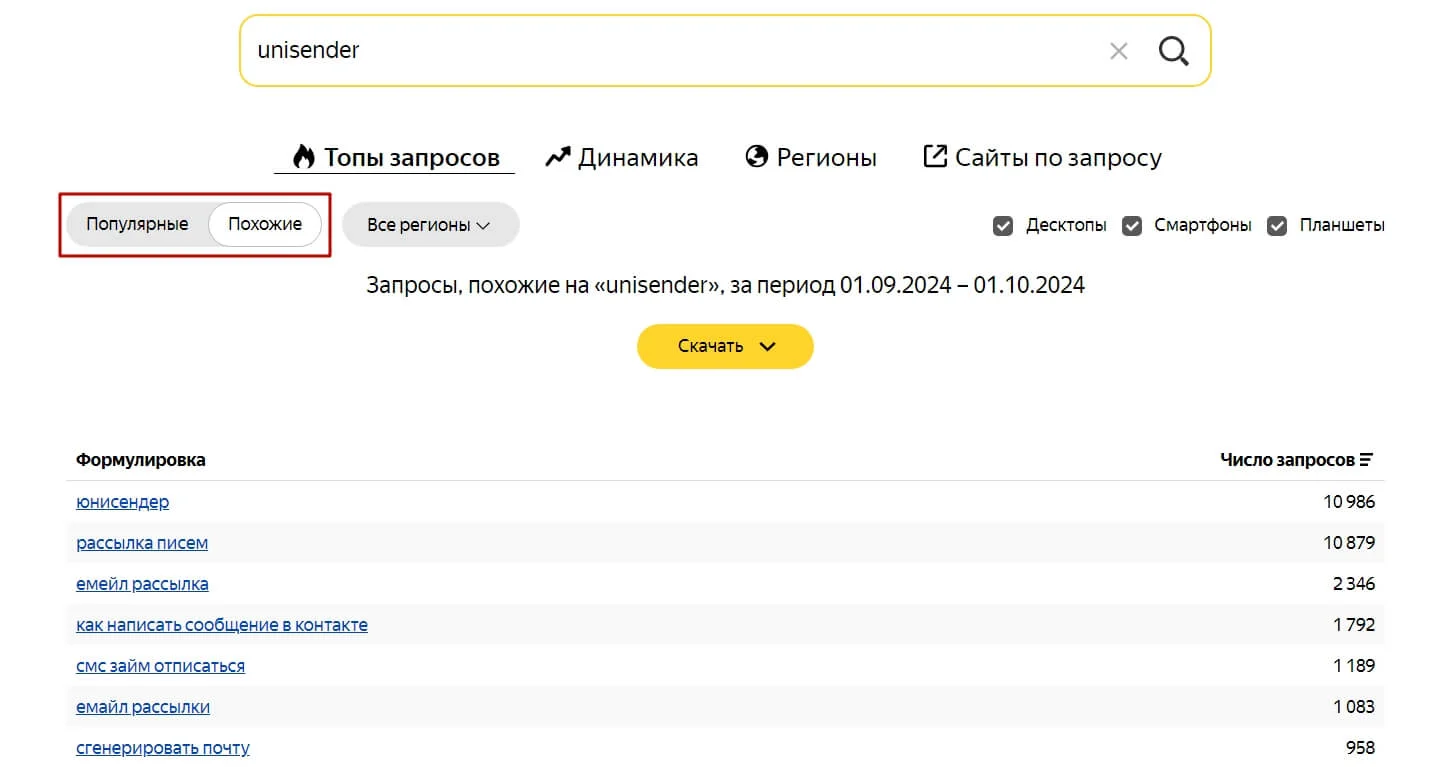Switch to the Регионы tab
The height and width of the screenshot is (767, 1435).
pyautogui.click(x=826, y=157)
